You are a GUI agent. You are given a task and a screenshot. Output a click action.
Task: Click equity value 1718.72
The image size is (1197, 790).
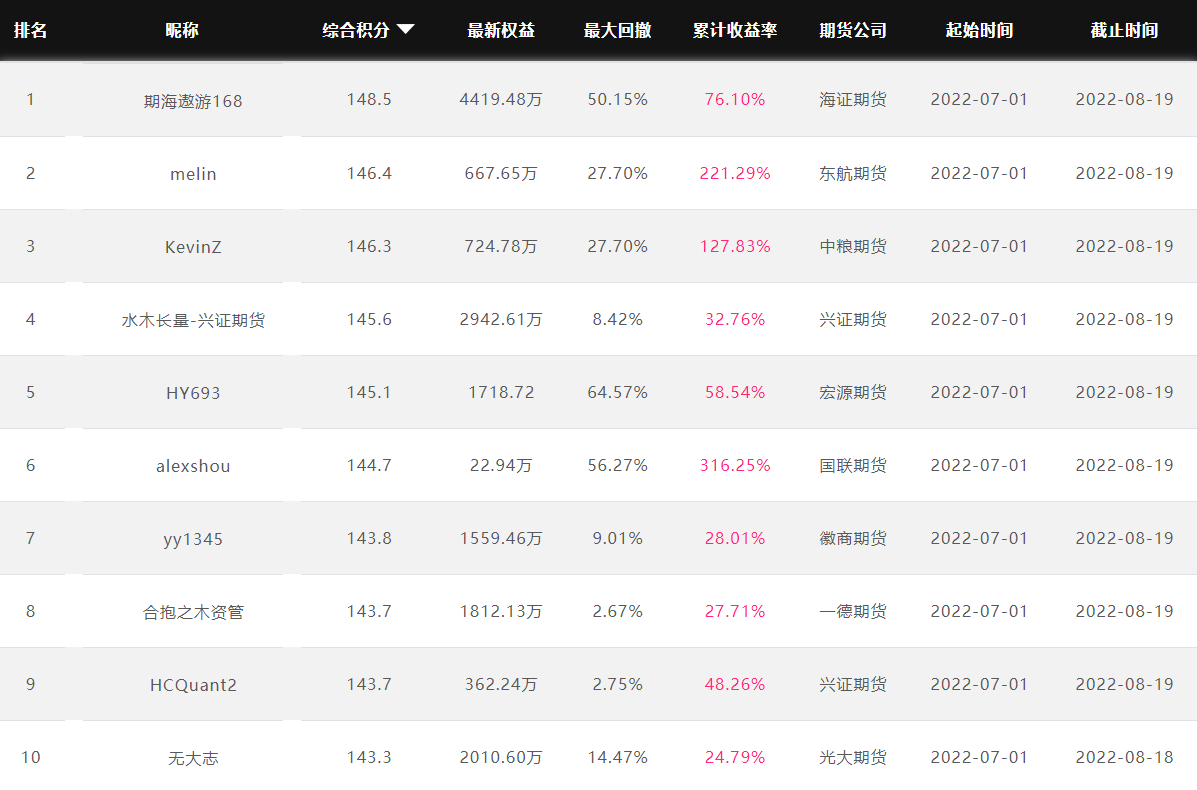501,392
